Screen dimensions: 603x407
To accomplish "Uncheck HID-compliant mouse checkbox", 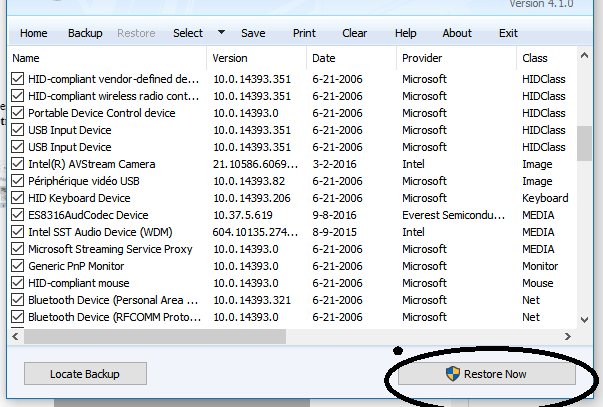I will pyautogui.click(x=17, y=283).
